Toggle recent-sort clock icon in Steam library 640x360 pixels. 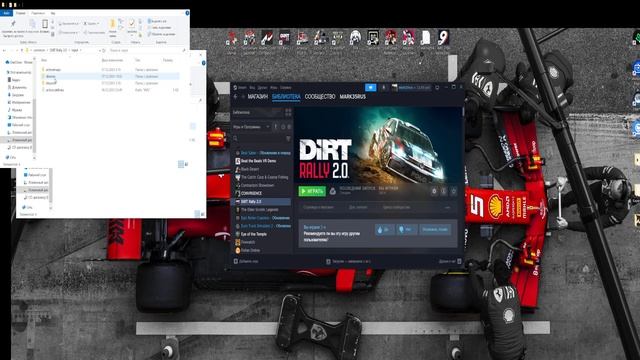tap(283, 127)
